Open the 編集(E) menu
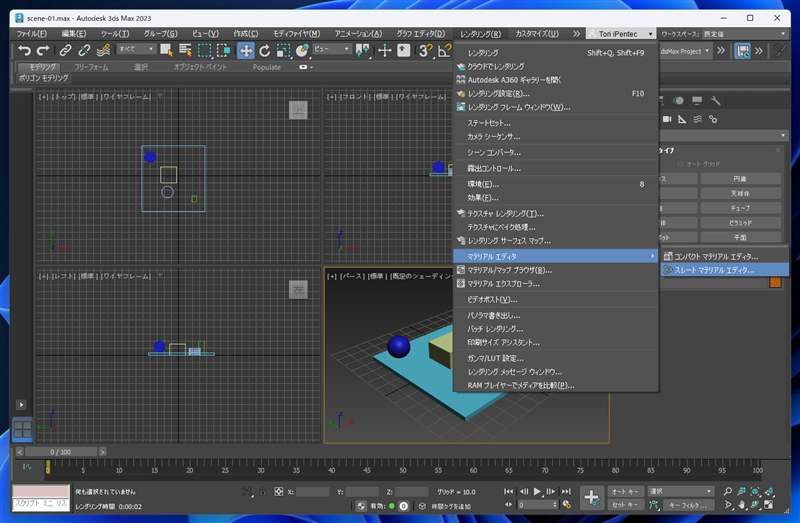 click(74, 34)
